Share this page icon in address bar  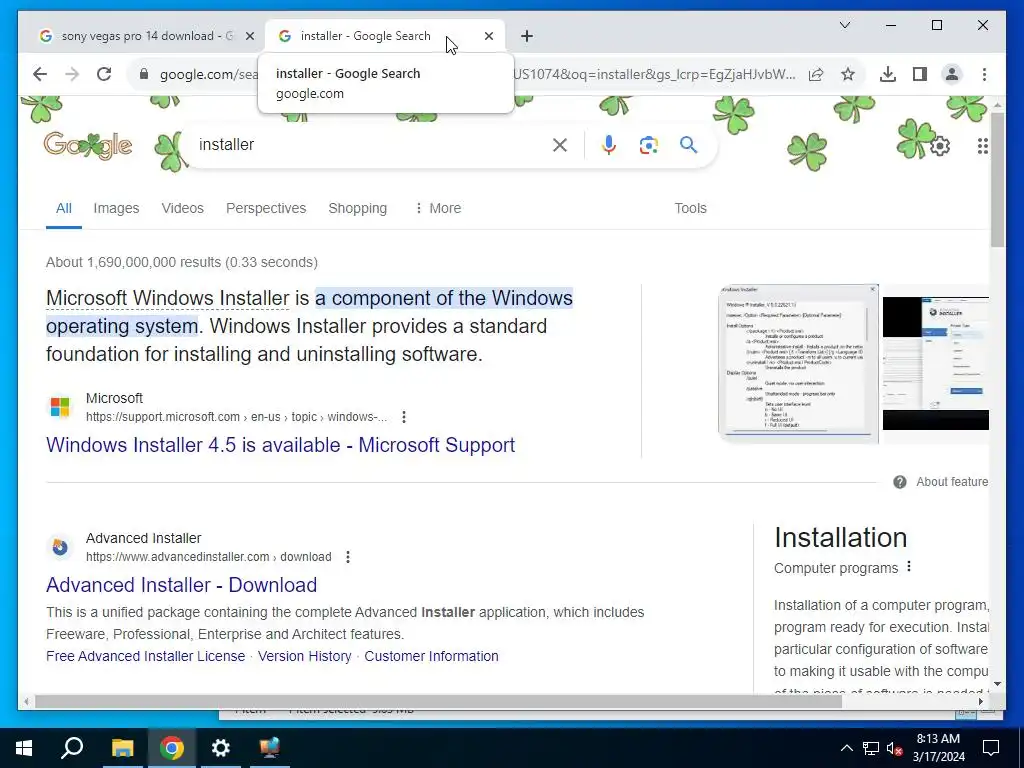816,74
